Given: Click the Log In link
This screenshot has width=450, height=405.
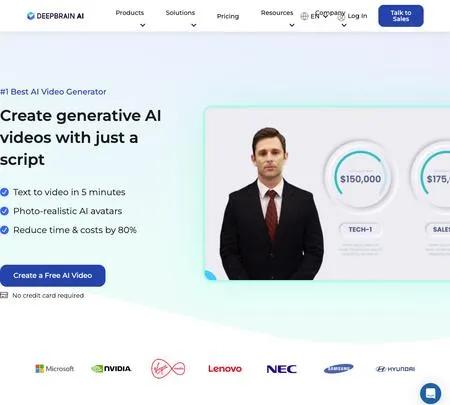Looking at the screenshot, I should pyautogui.click(x=357, y=16).
